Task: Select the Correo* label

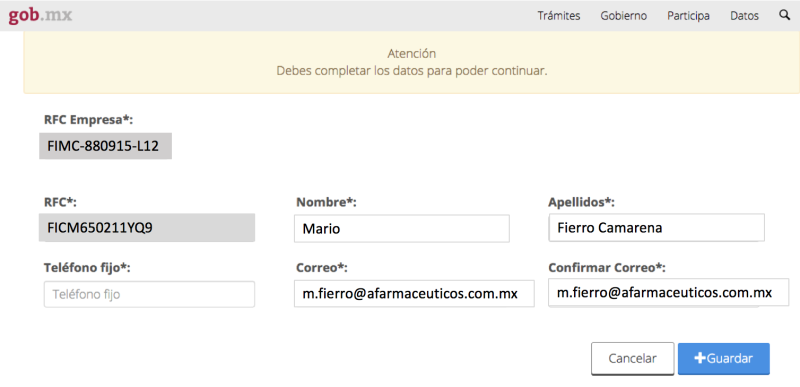Action: pos(321,268)
